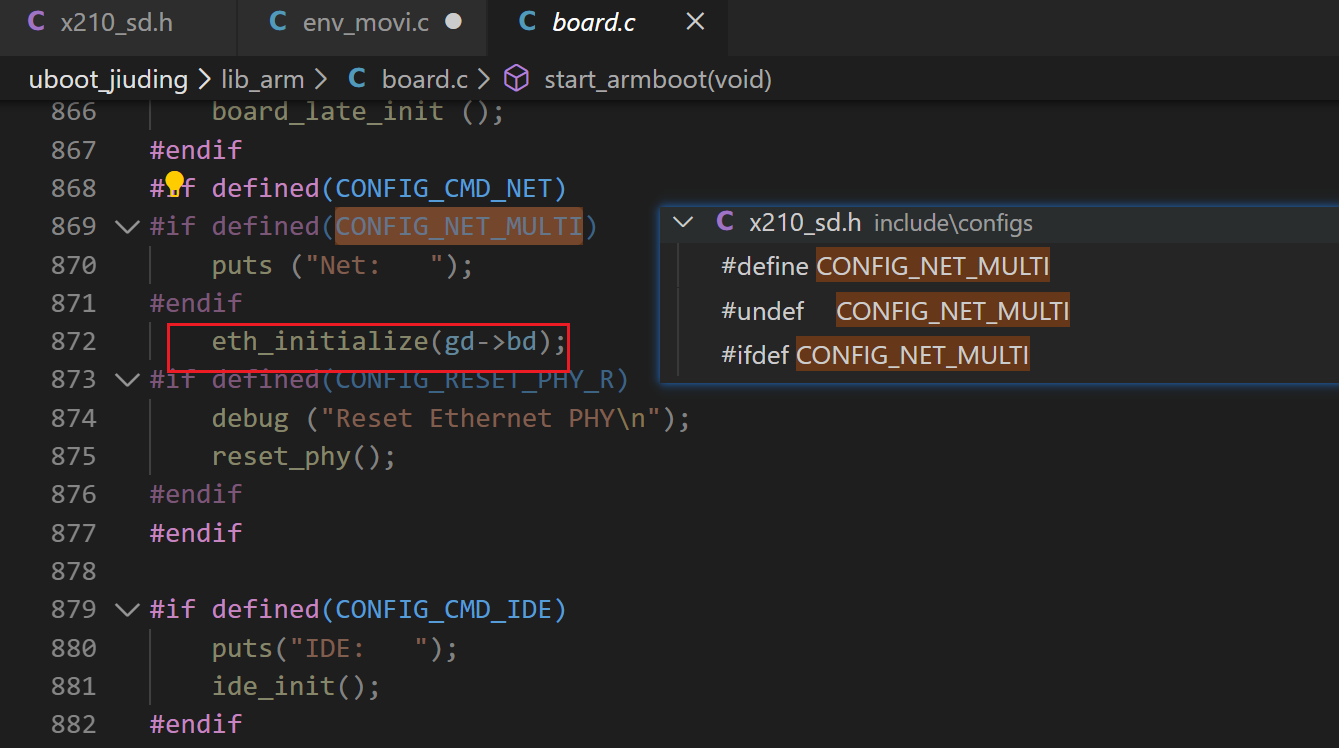Collapse the fold at line 869
This screenshot has width=1339, height=748.
pyautogui.click(x=127, y=226)
